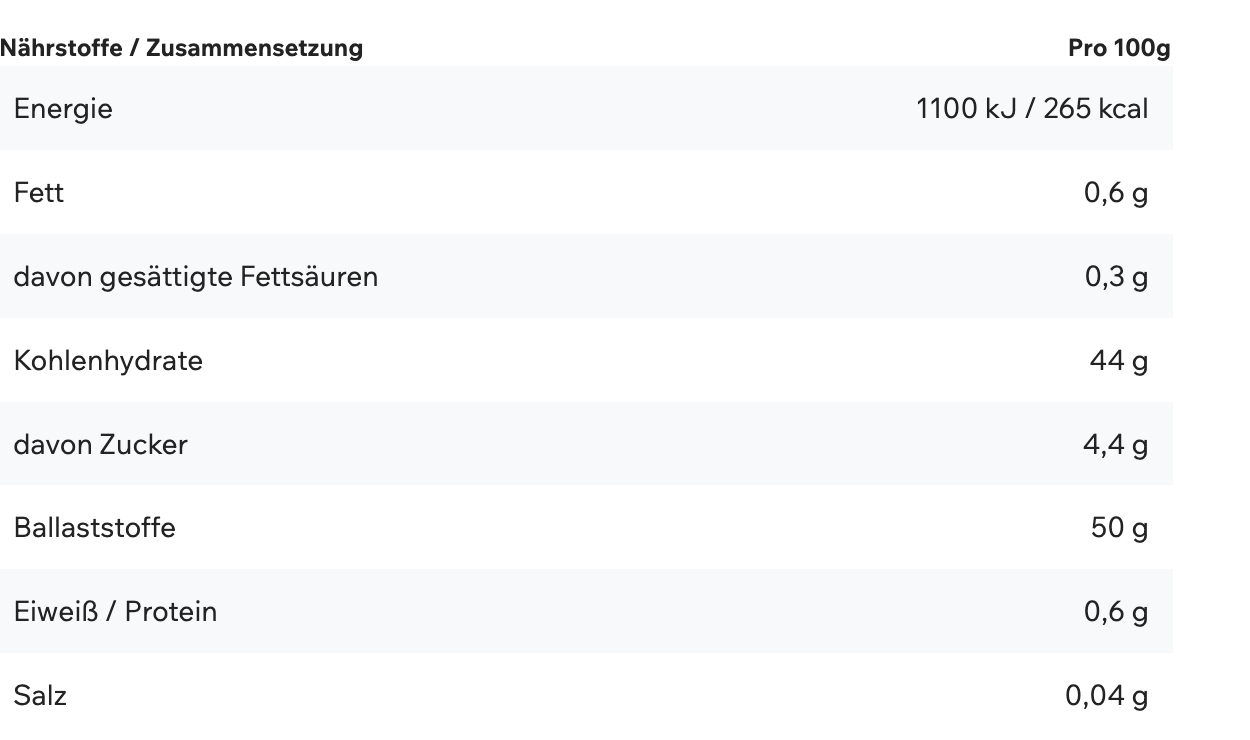Select the Kohlenhydrate row label
Viewport: 1250px width, 740px height.
click(x=108, y=360)
